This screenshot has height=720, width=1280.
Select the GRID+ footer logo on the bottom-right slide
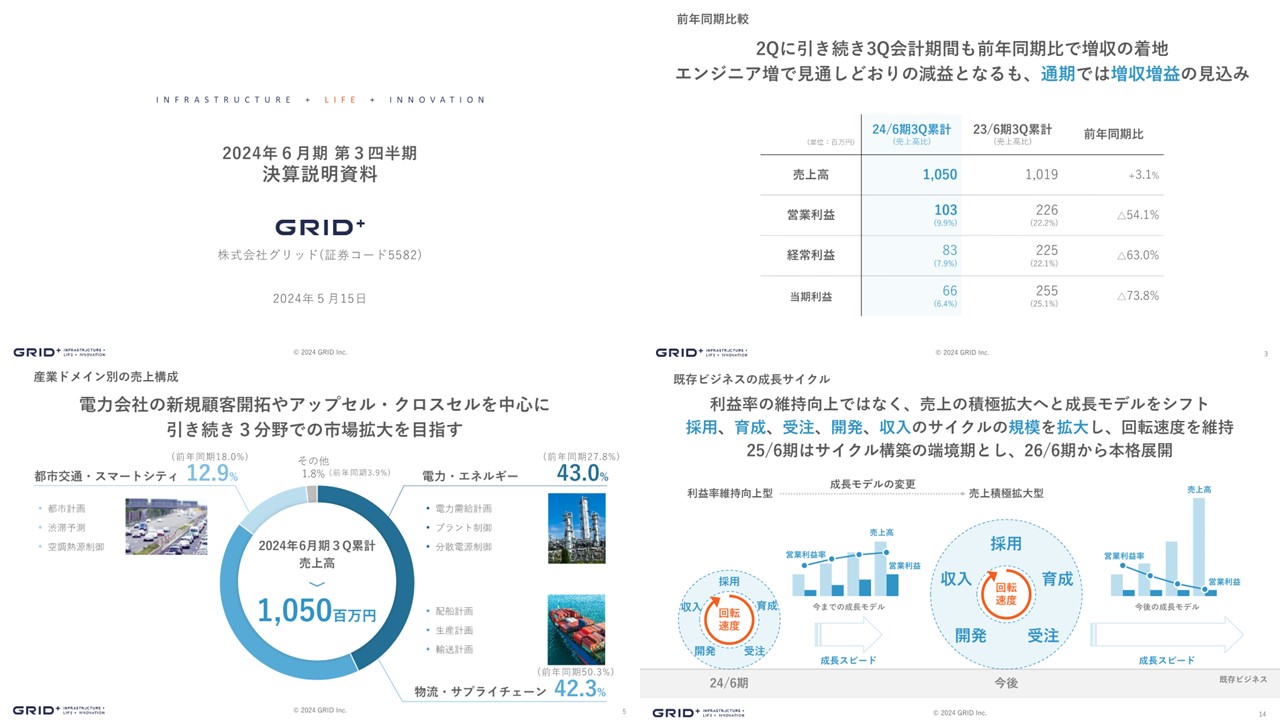(701, 713)
